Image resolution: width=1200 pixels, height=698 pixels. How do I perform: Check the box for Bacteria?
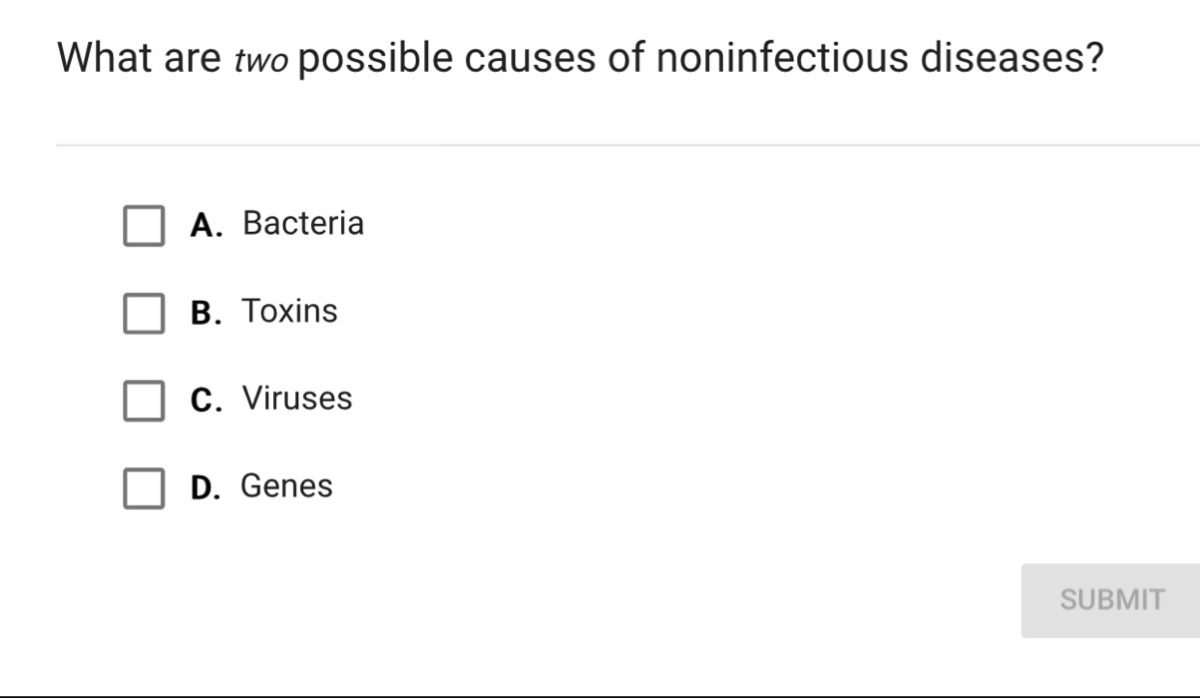click(144, 225)
